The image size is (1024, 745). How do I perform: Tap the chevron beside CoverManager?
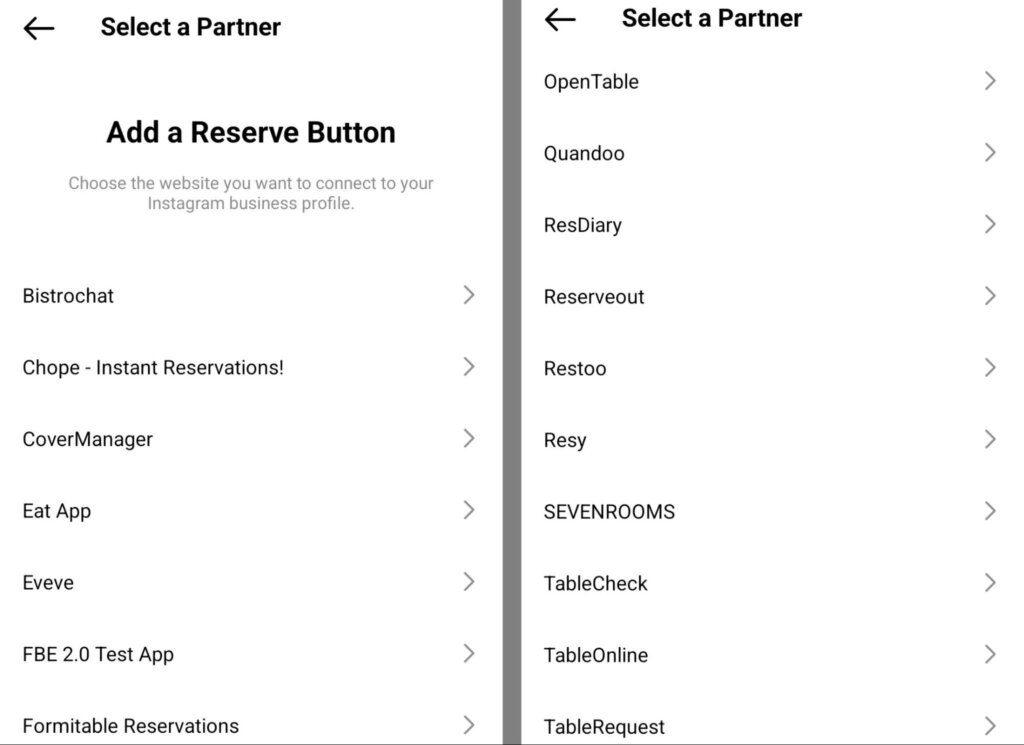[468, 438]
